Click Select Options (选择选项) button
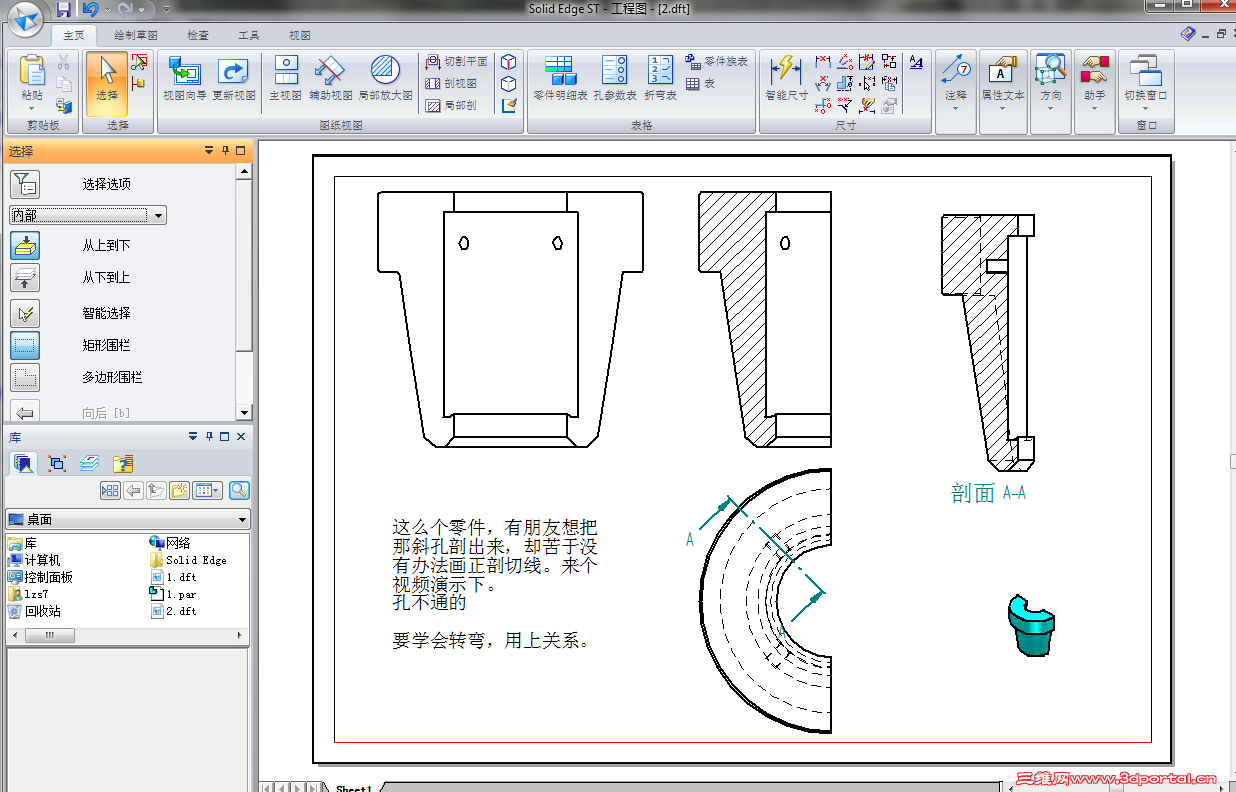This screenshot has height=792, width=1236. tap(25, 184)
